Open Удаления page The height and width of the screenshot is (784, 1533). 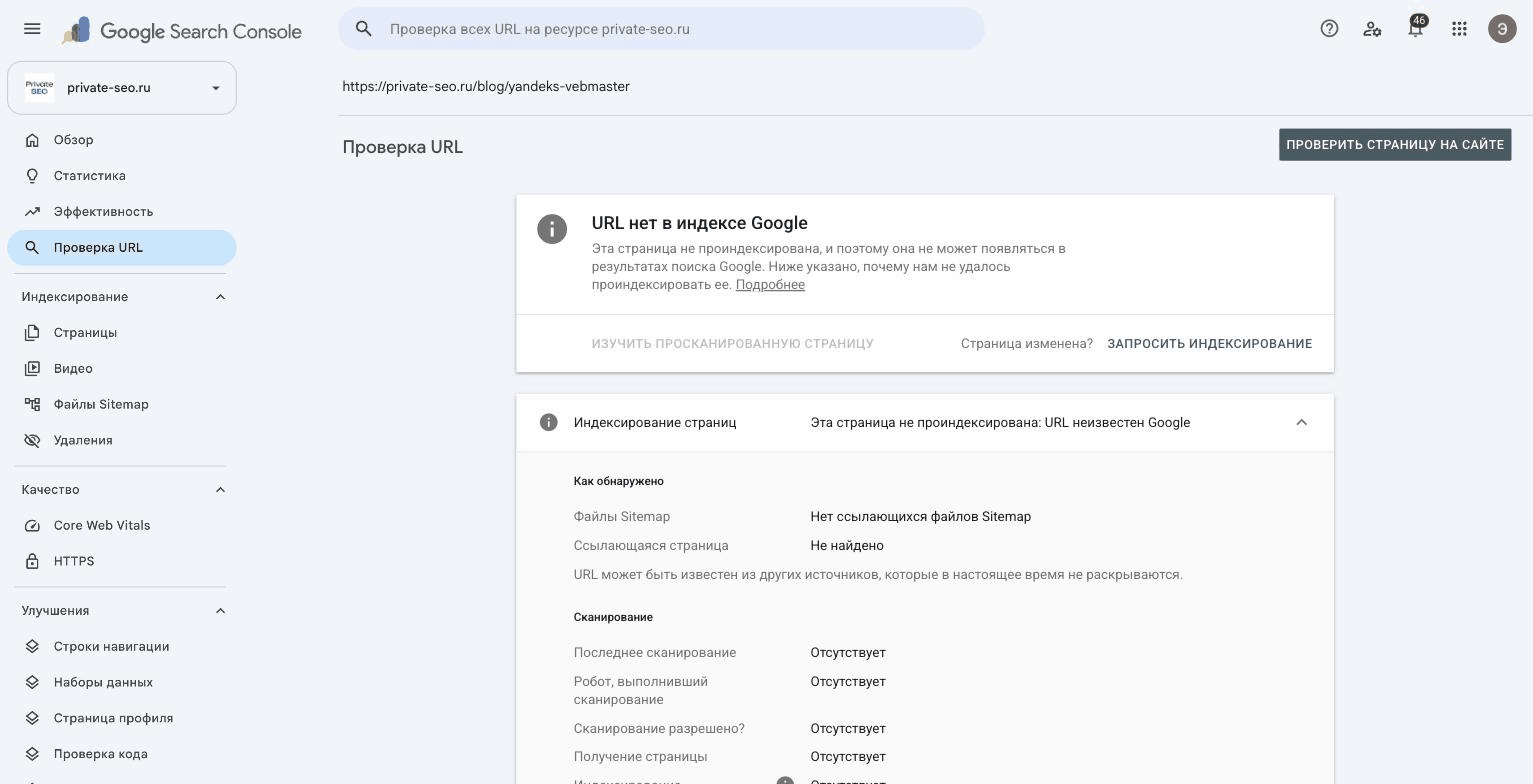(x=122, y=441)
